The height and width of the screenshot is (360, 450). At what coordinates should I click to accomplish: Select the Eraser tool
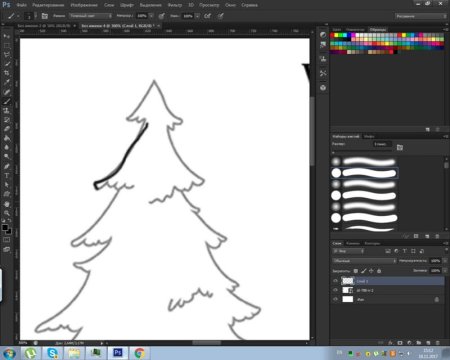click(7, 129)
